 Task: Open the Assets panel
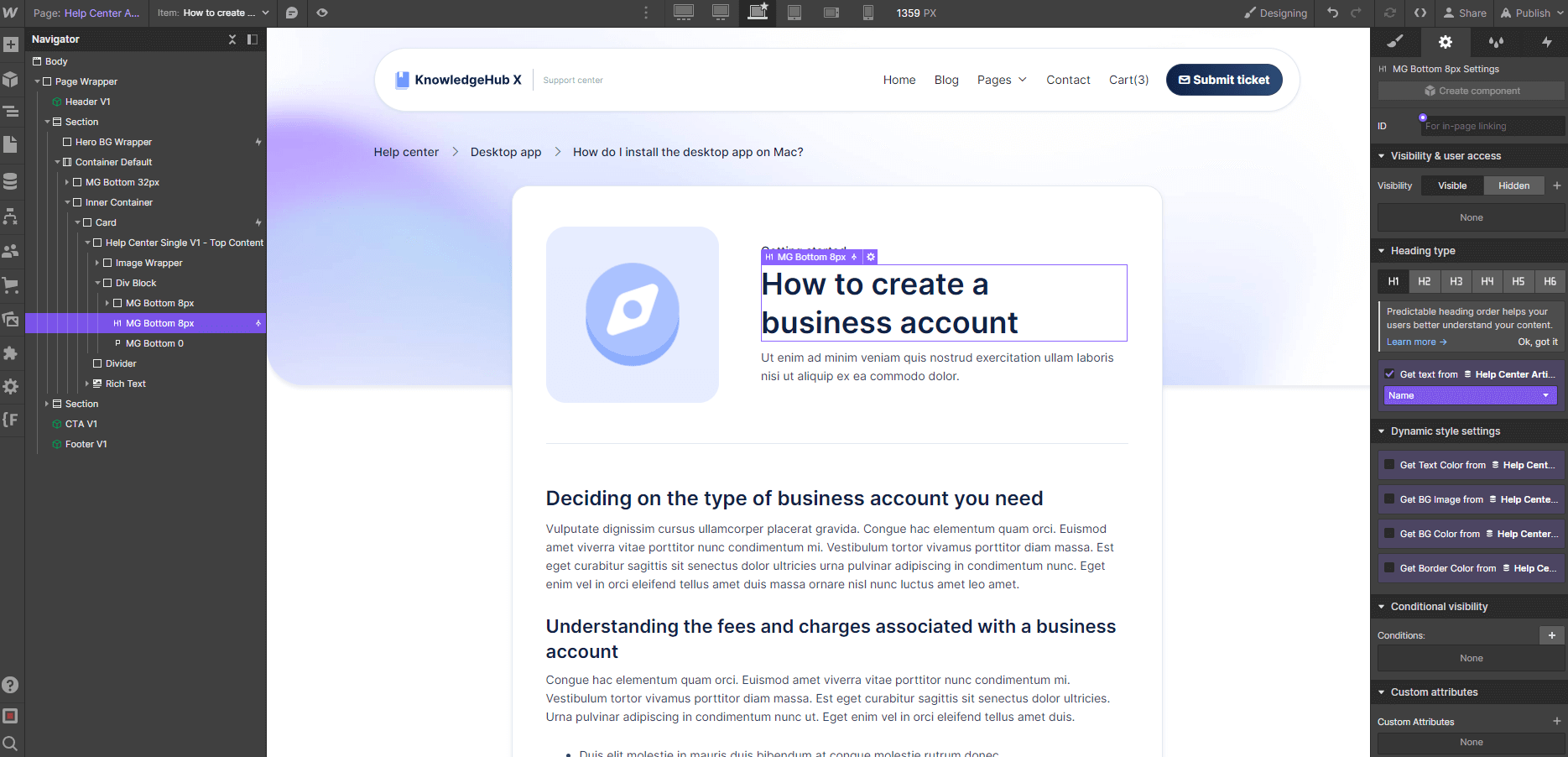[12, 320]
